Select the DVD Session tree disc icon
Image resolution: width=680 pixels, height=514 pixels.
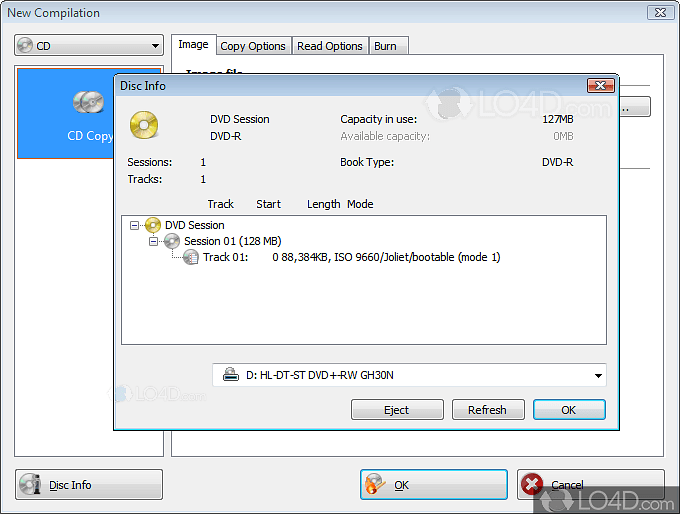click(x=153, y=225)
